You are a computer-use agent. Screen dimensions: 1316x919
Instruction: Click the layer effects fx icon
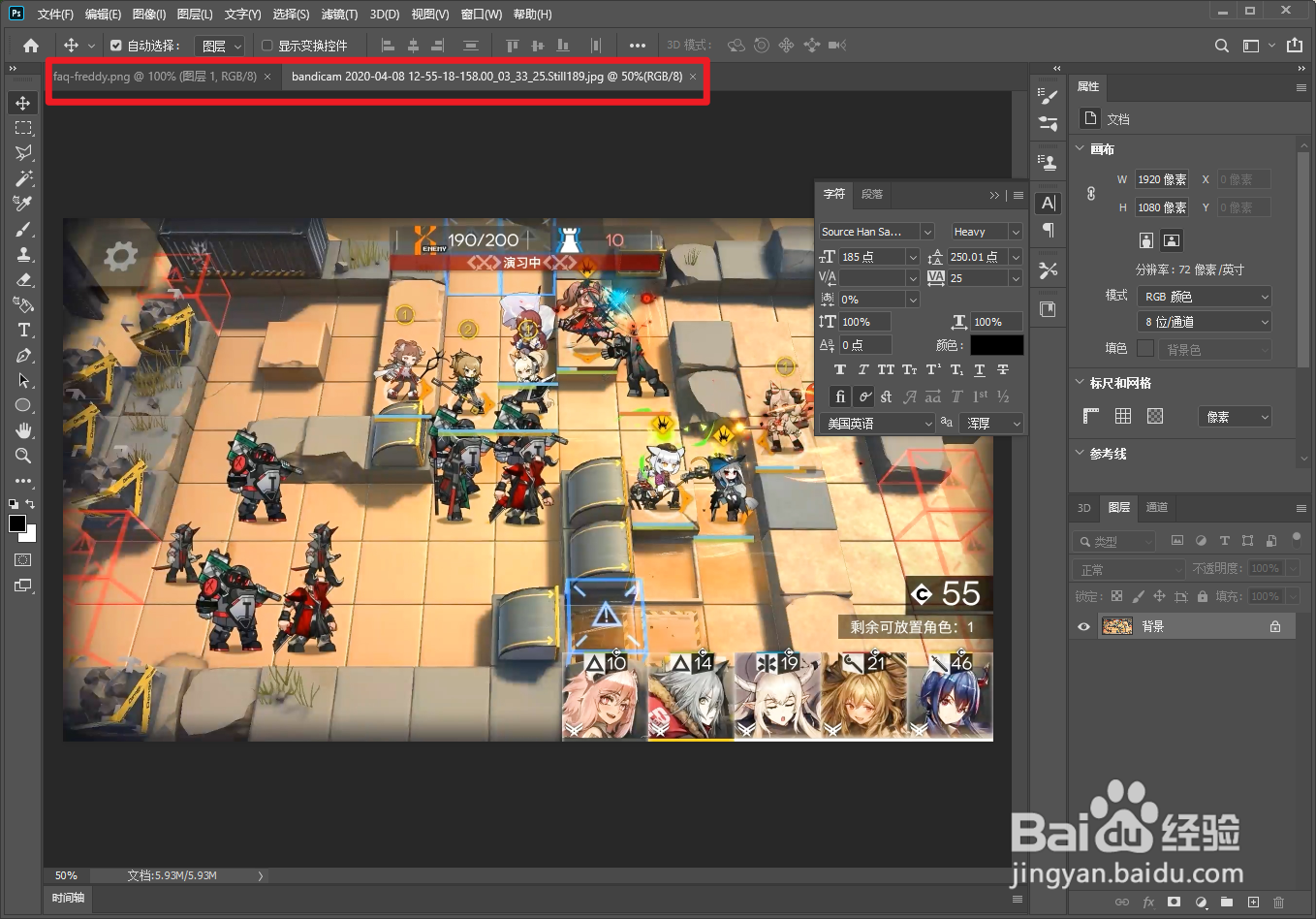[1148, 902]
